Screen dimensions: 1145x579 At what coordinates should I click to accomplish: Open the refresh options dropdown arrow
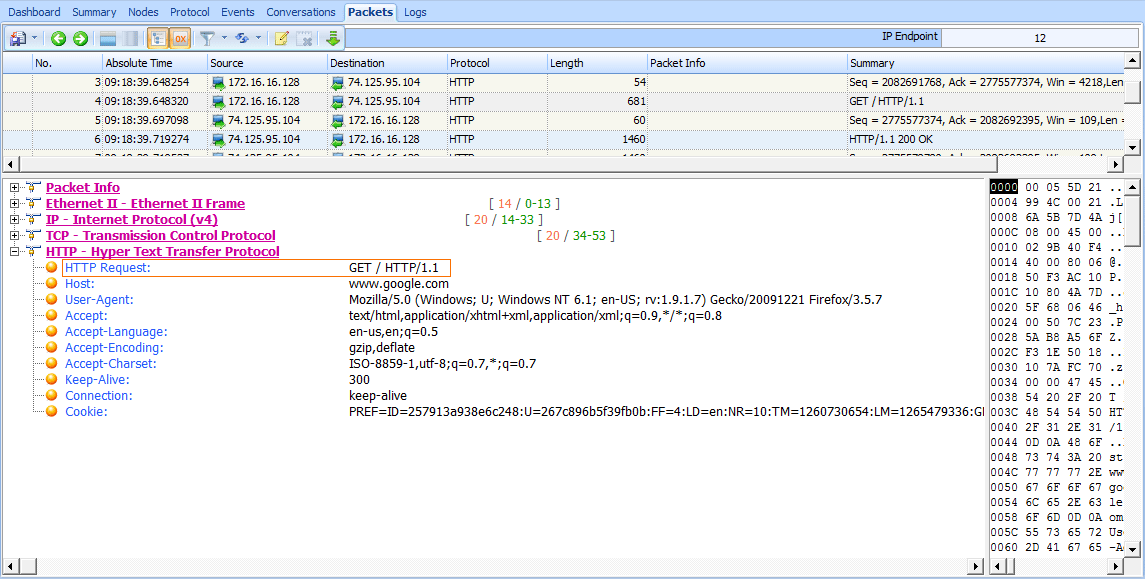click(x=258, y=39)
